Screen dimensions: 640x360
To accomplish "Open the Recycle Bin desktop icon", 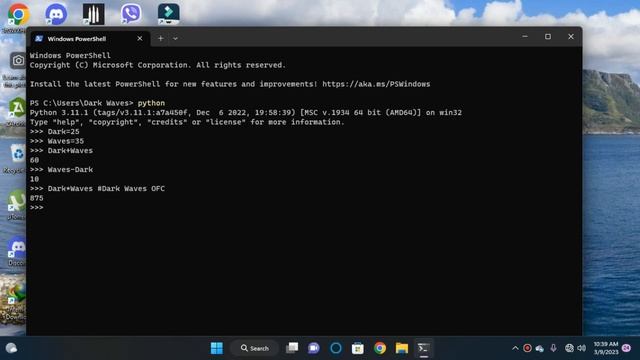I will point(17,154).
